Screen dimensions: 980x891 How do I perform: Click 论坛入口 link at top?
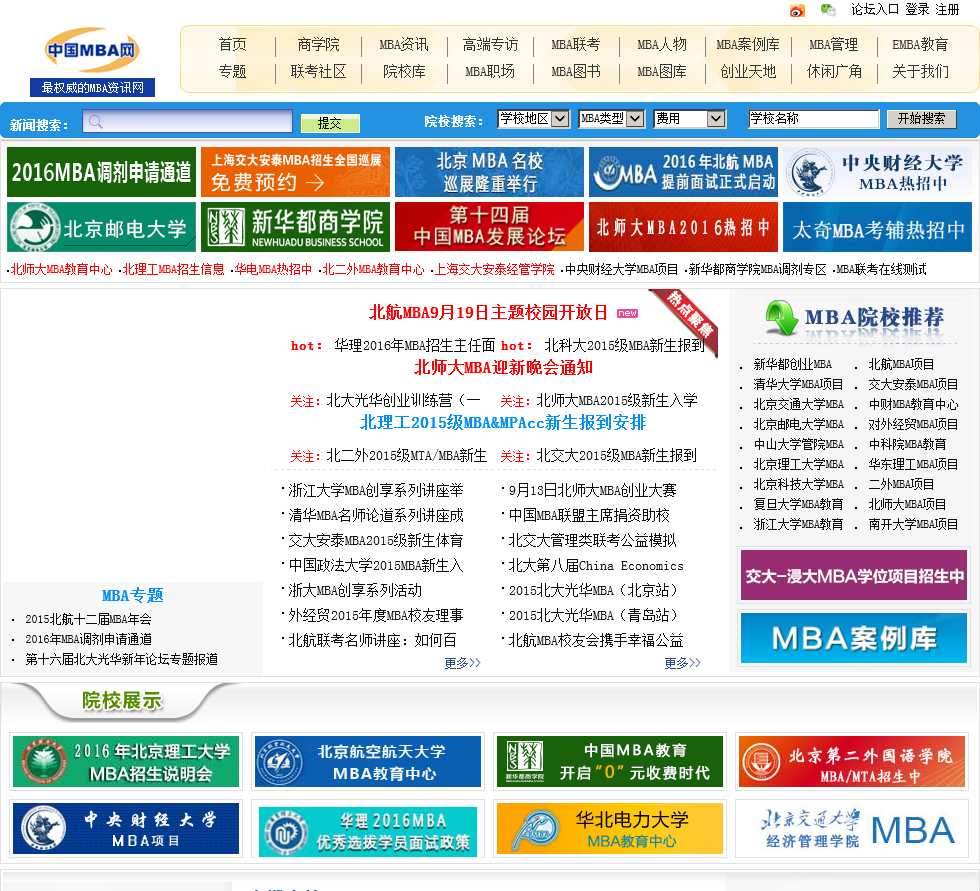tap(874, 9)
